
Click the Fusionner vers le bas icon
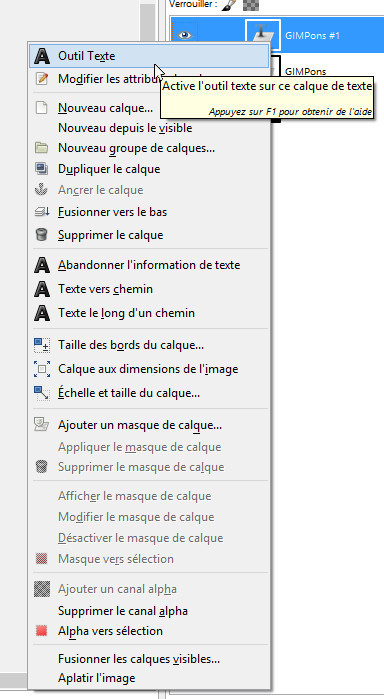click(41, 212)
